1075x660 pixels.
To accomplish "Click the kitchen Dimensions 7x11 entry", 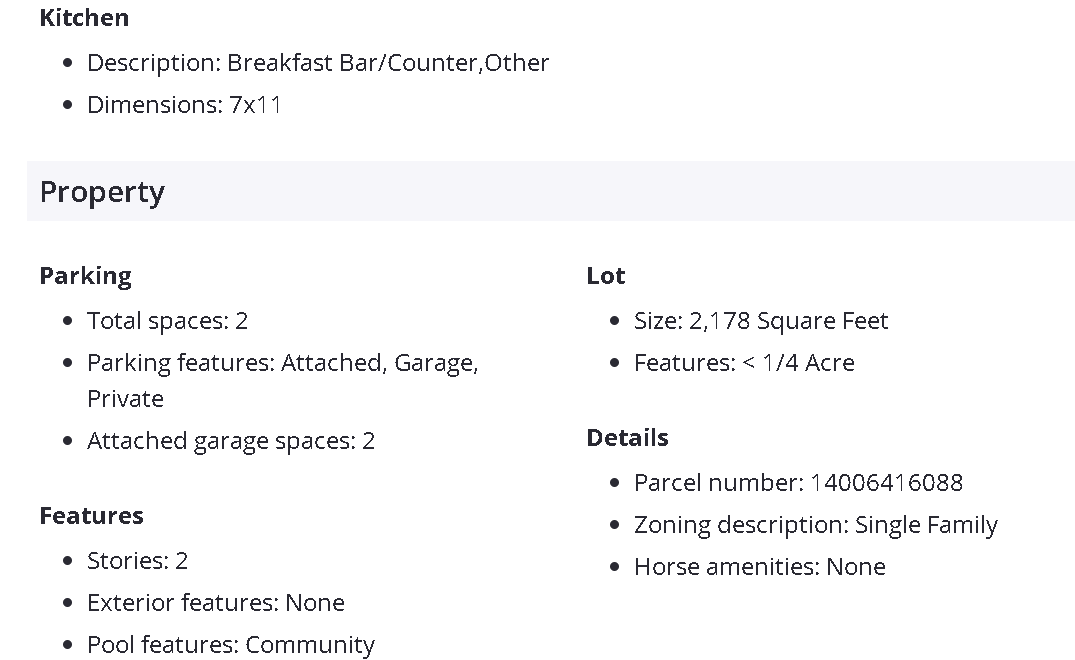I will coord(184,105).
